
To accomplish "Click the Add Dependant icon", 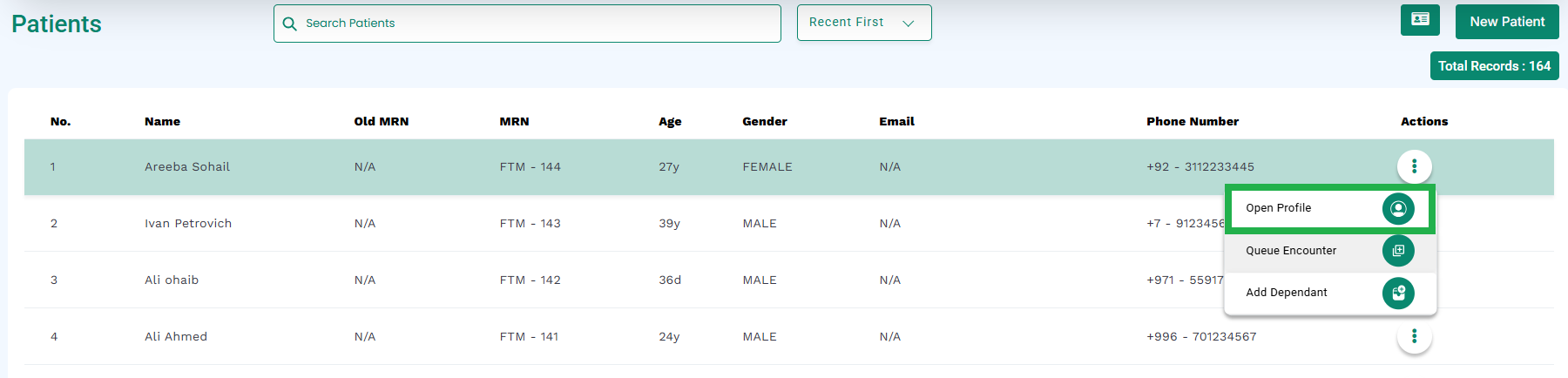I will pos(1398,293).
